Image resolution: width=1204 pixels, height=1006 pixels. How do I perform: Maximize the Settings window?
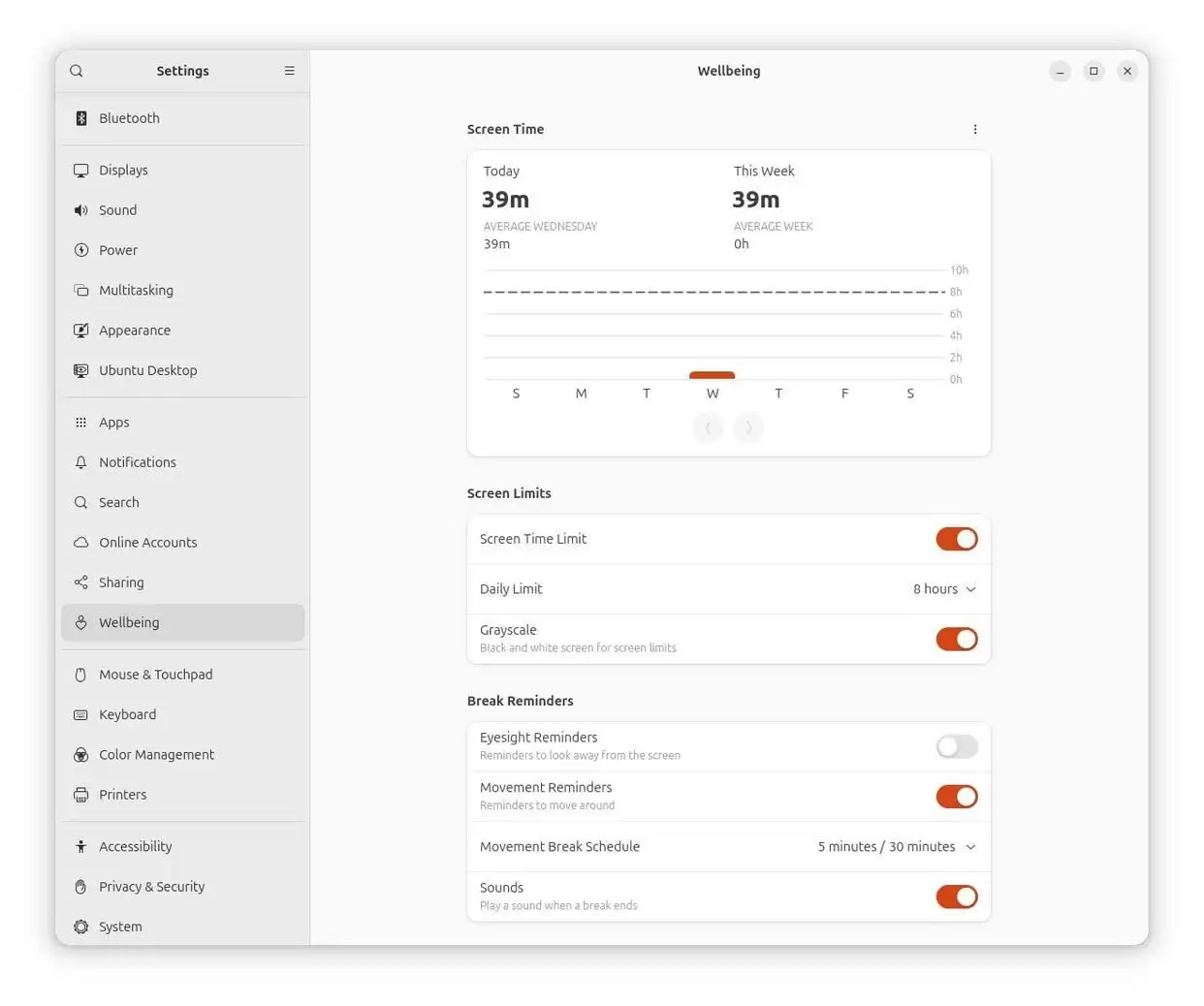point(1093,71)
